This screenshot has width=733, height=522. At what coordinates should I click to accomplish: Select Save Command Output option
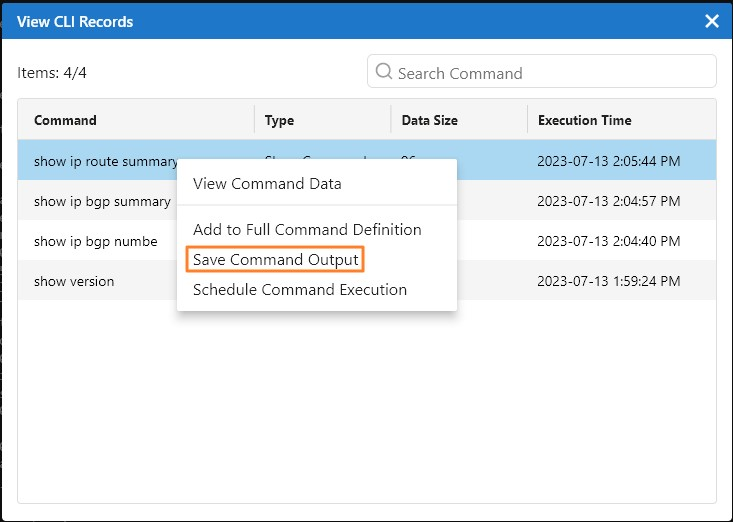[275, 260]
